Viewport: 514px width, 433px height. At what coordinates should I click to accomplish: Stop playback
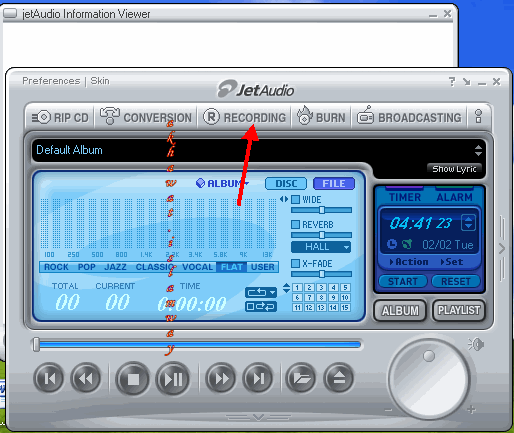click(133, 379)
